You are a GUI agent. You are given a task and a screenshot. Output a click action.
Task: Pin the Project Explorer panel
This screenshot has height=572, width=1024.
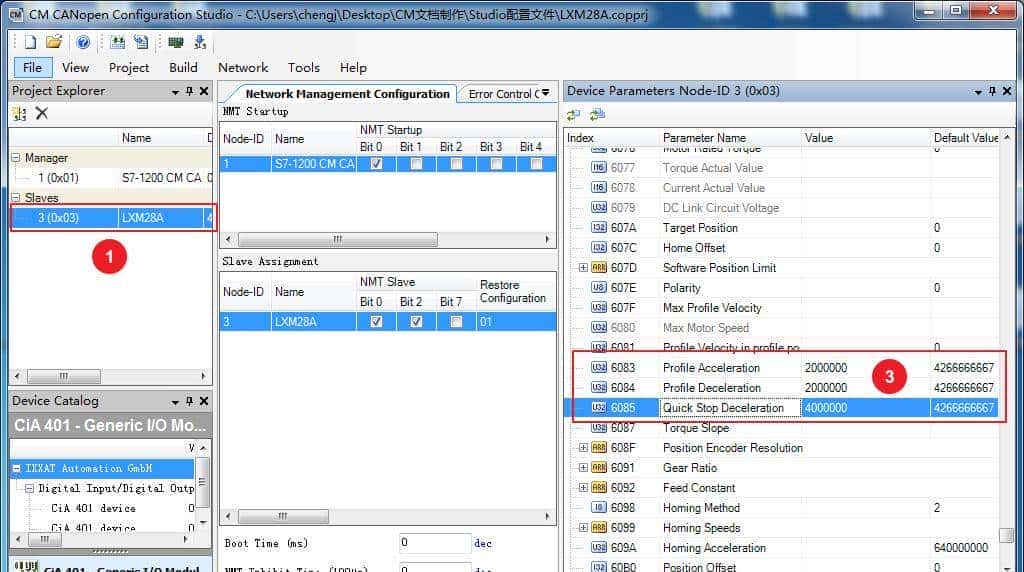pyautogui.click(x=188, y=91)
